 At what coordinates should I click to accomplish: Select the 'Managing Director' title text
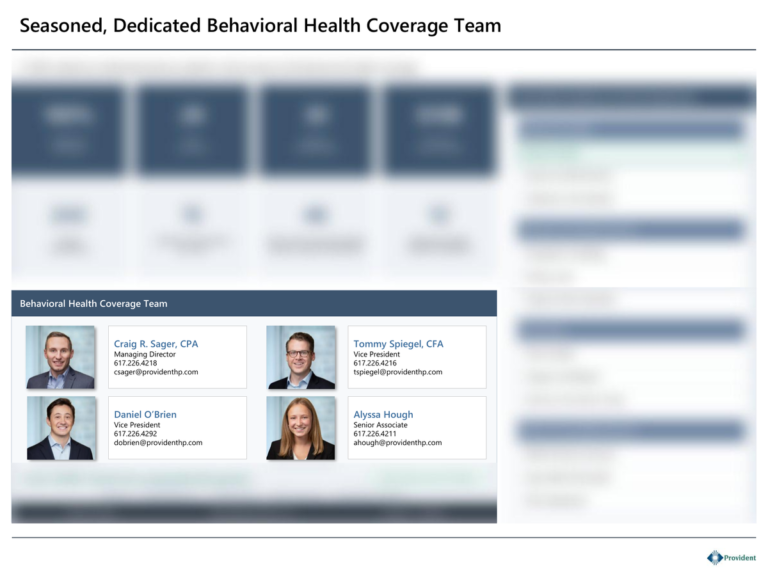click(x=144, y=354)
